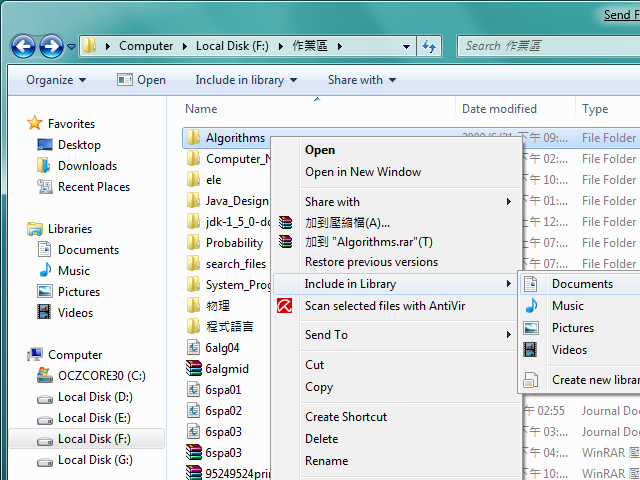The image size is (640, 480).
Task: Click Music note icon in sidebar Libraries
Action: coord(45,270)
